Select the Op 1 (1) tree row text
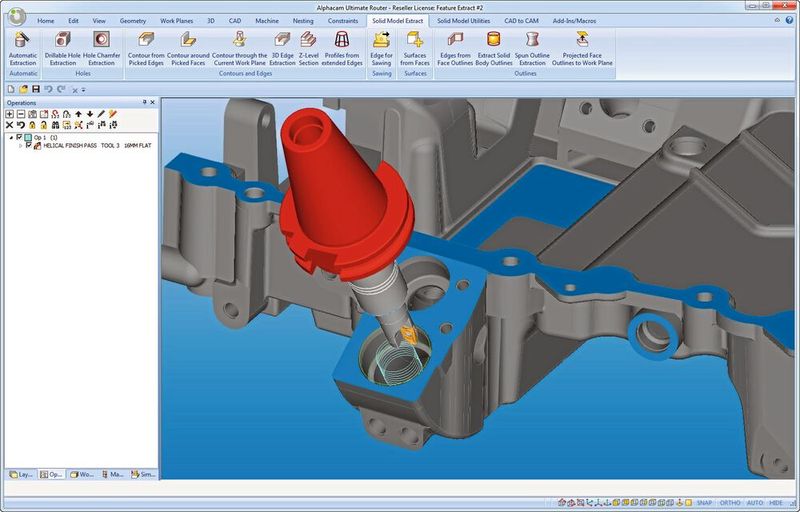This screenshot has height=512, width=800. pyautogui.click(x=45, y=138)
